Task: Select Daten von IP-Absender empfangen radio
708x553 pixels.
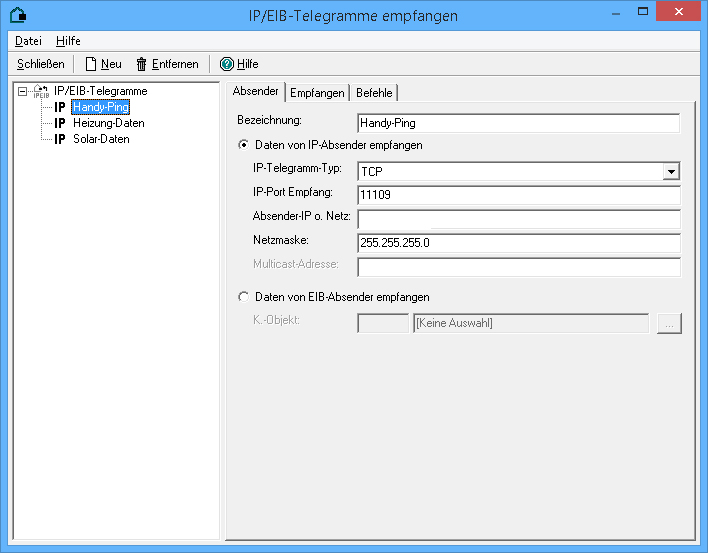Action: click(243, 145)
